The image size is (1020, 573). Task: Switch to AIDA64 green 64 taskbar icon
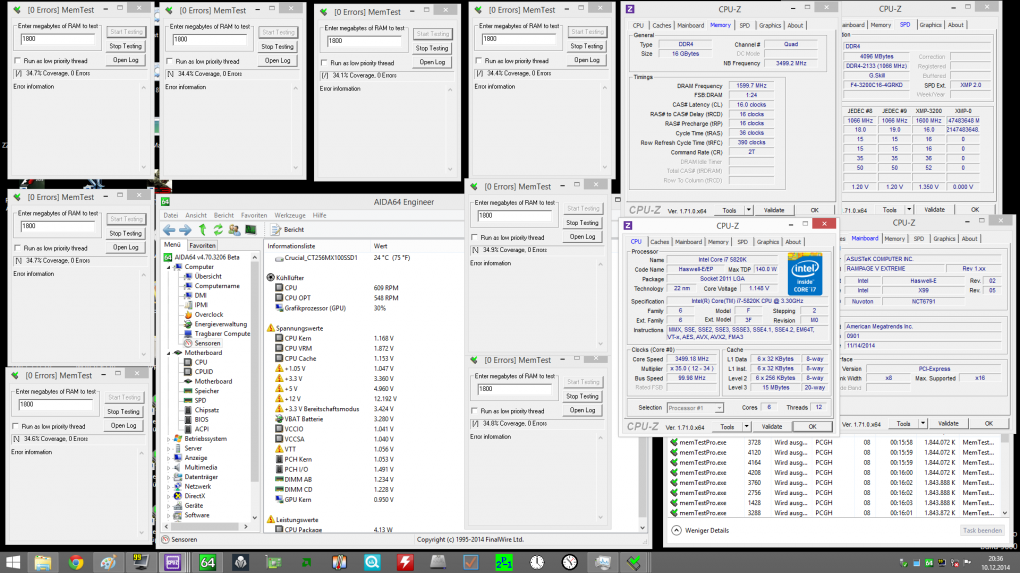tap(207, 562)
